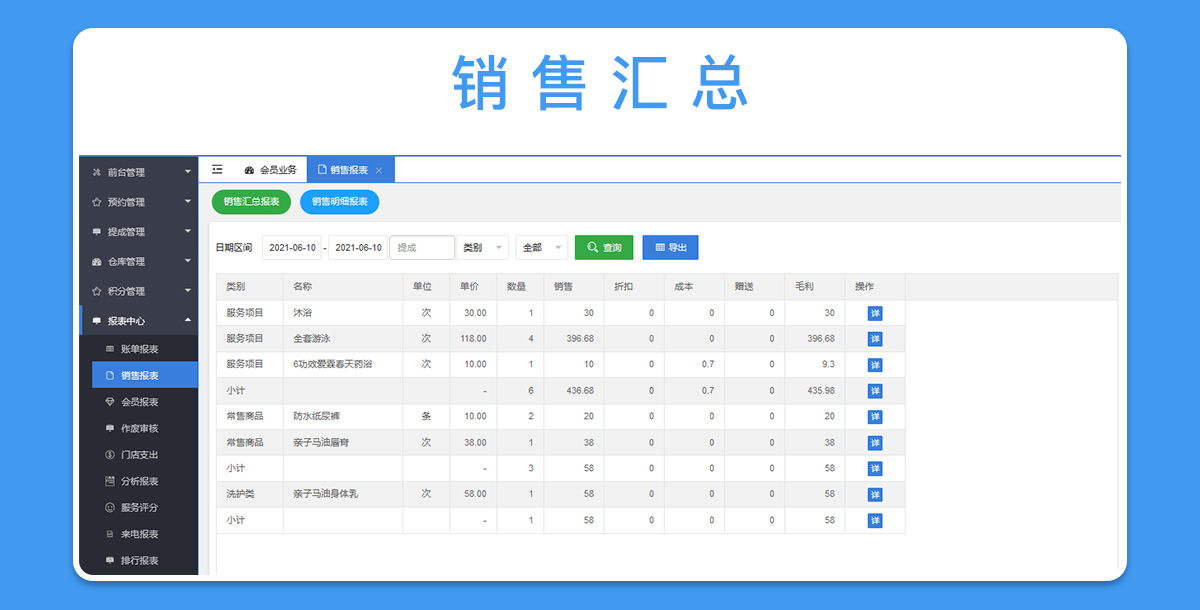1200x610 pixels.
Task: Open the 类别 dropdown
Action: point(483,247)
